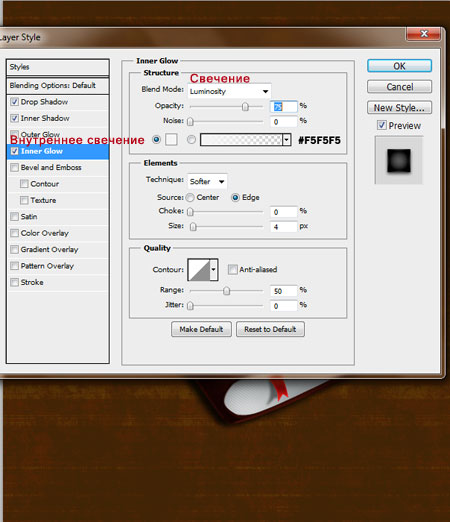Enable the Color Overlay checkbox

pyautogui.click(x=14, y=233)
